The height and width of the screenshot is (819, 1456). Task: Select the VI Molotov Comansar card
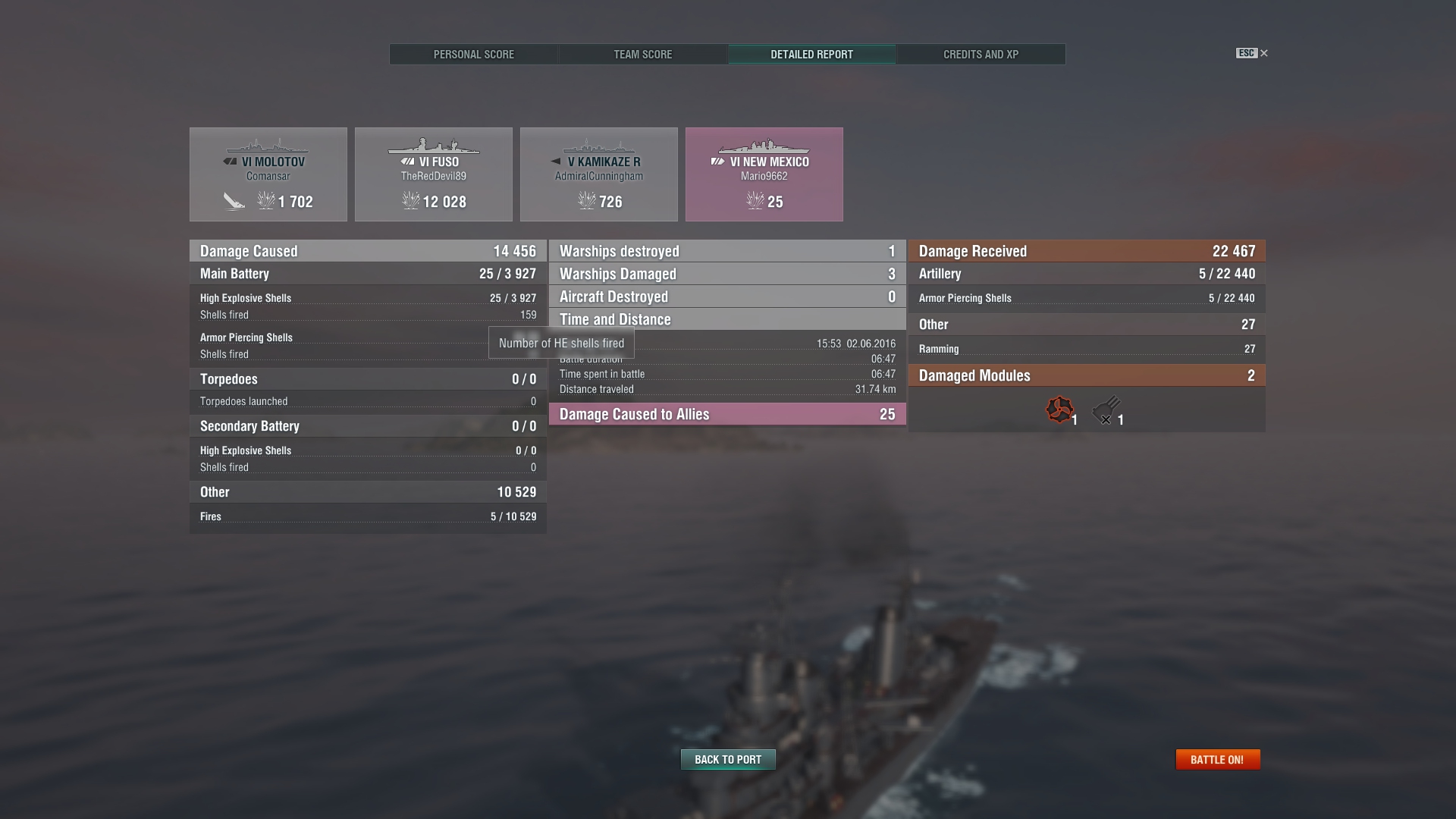pyautogui.click(x=268, y=174)
